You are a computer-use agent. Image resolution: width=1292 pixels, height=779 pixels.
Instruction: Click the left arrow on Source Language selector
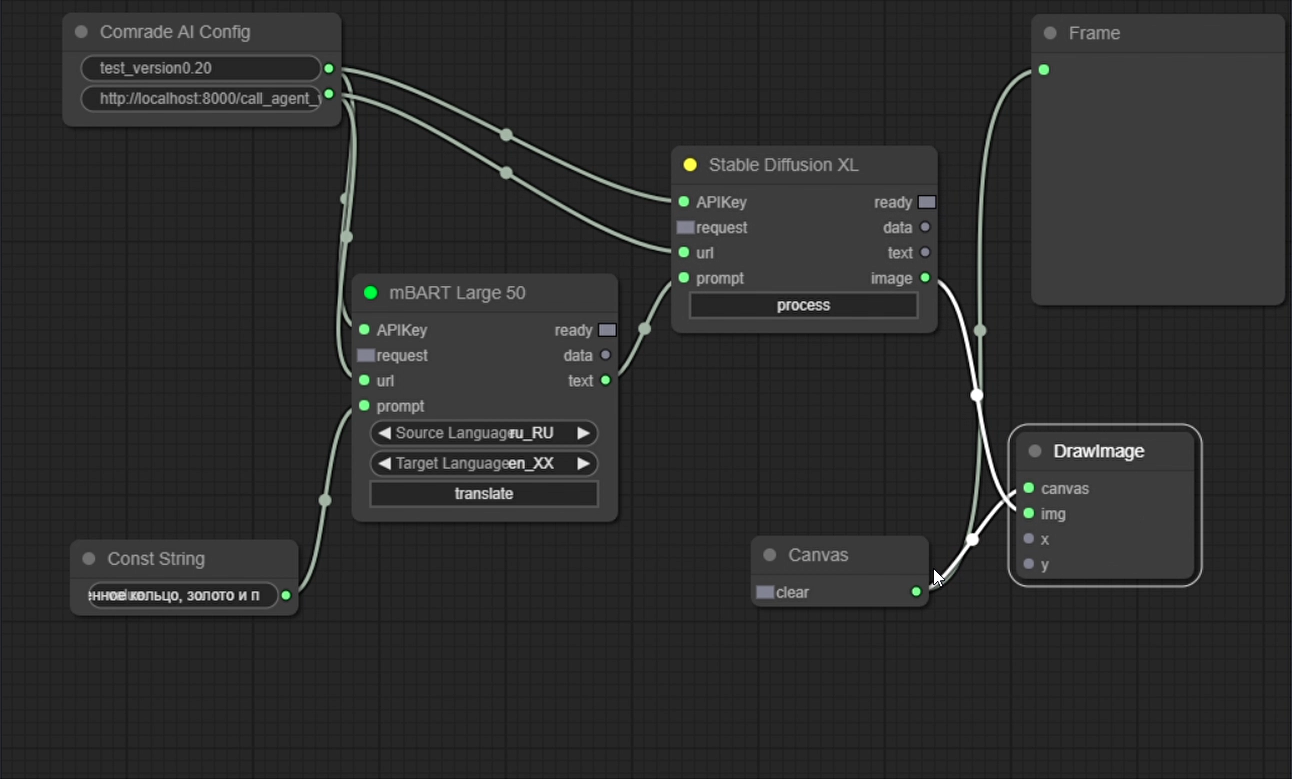click(x=383, y=433)
